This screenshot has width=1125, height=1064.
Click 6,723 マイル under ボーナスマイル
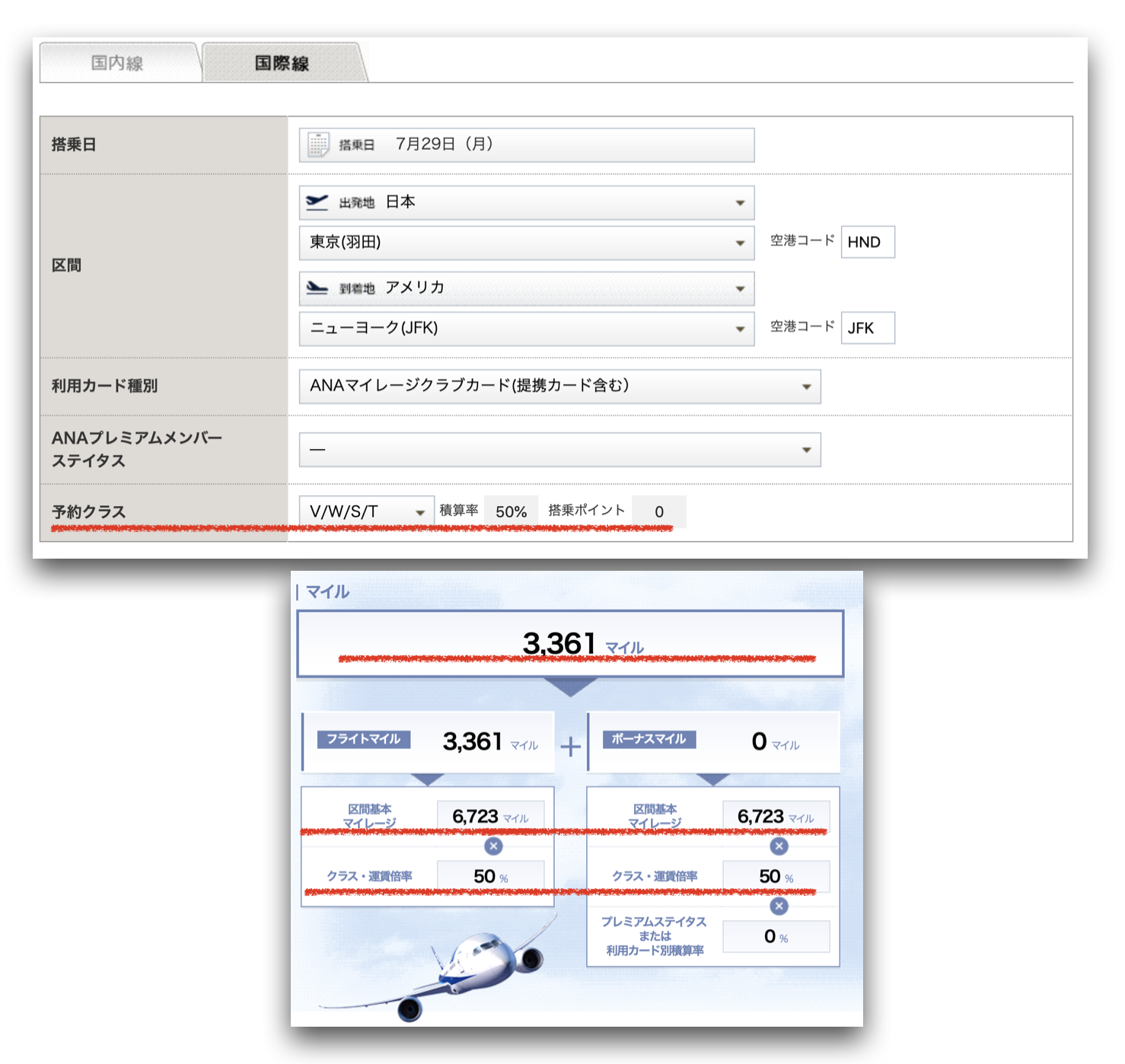tap(776, 817)
